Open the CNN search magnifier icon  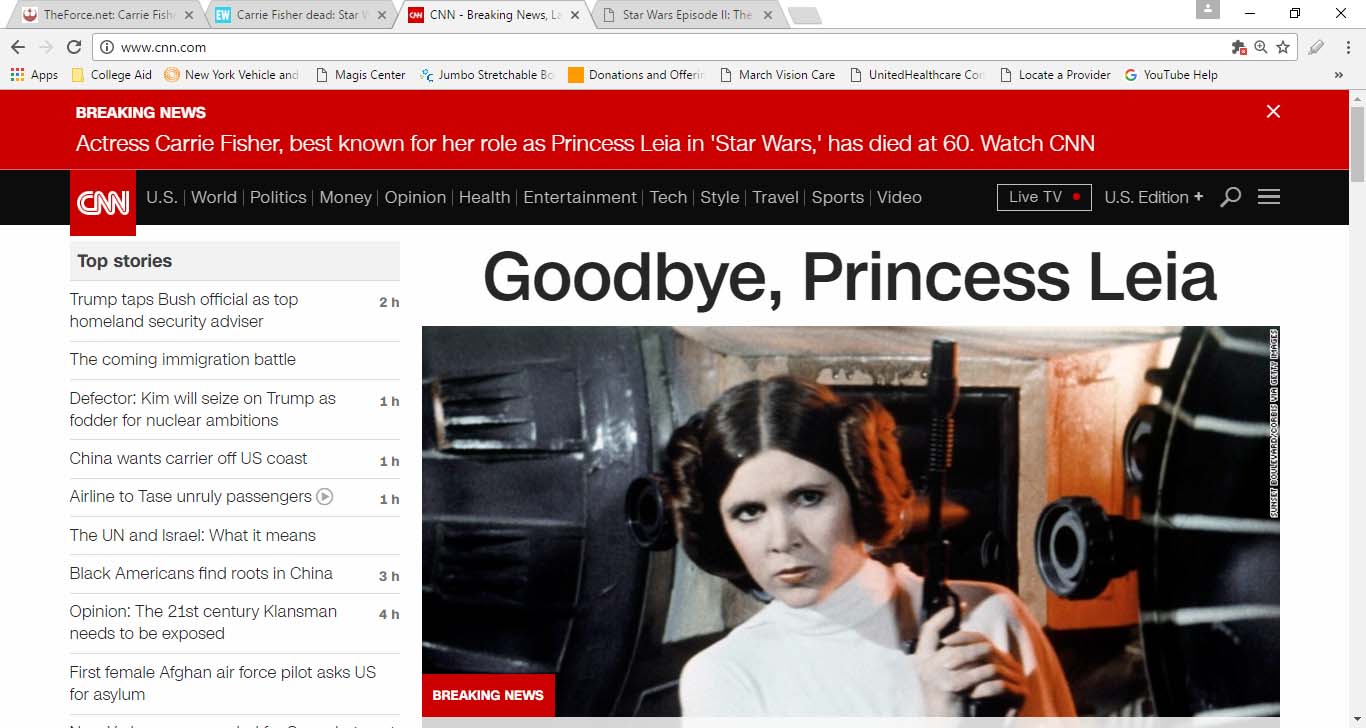(x=1231, y=197)
